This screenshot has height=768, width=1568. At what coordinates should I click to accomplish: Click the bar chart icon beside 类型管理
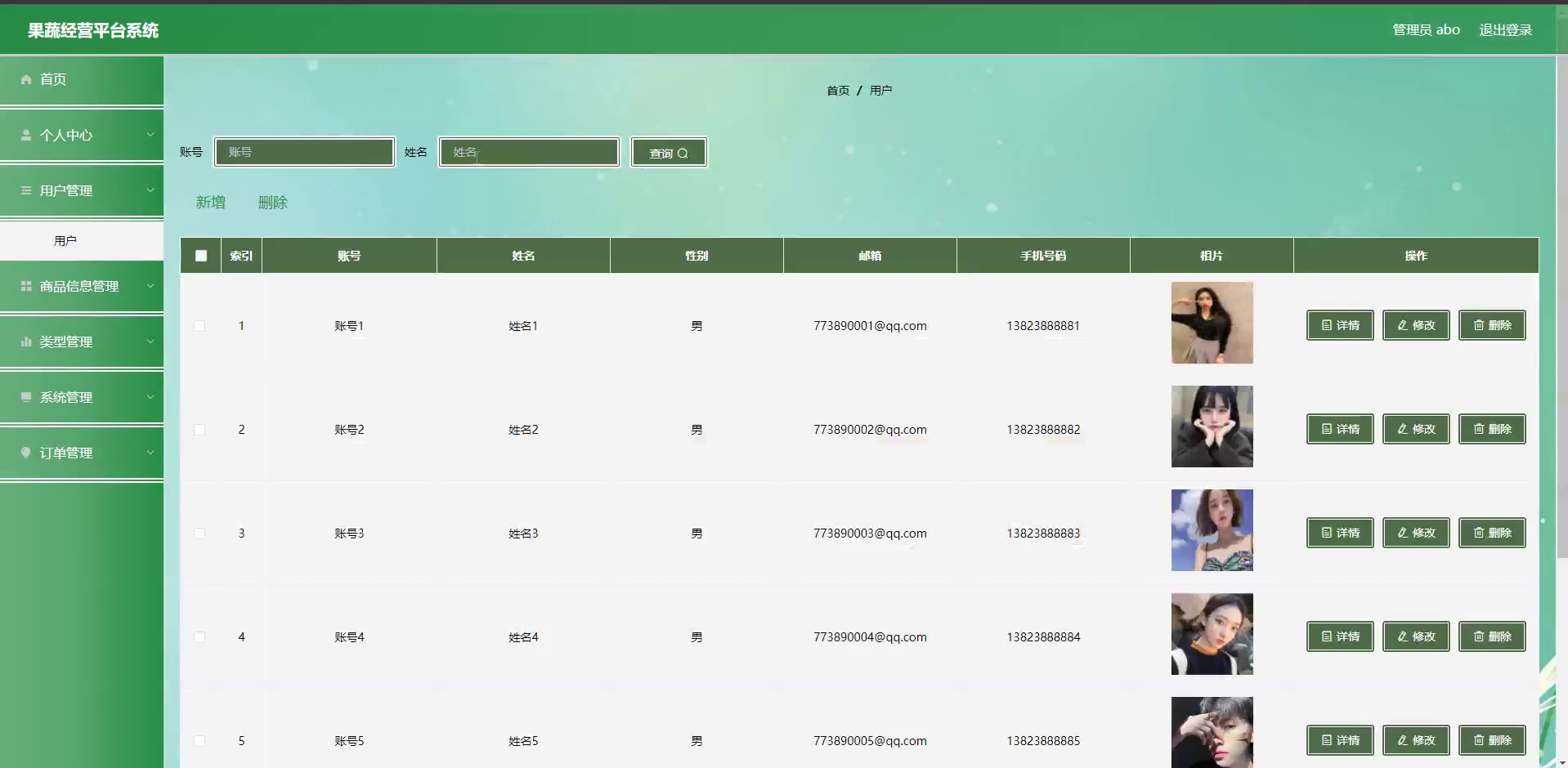tap(26, 342)
